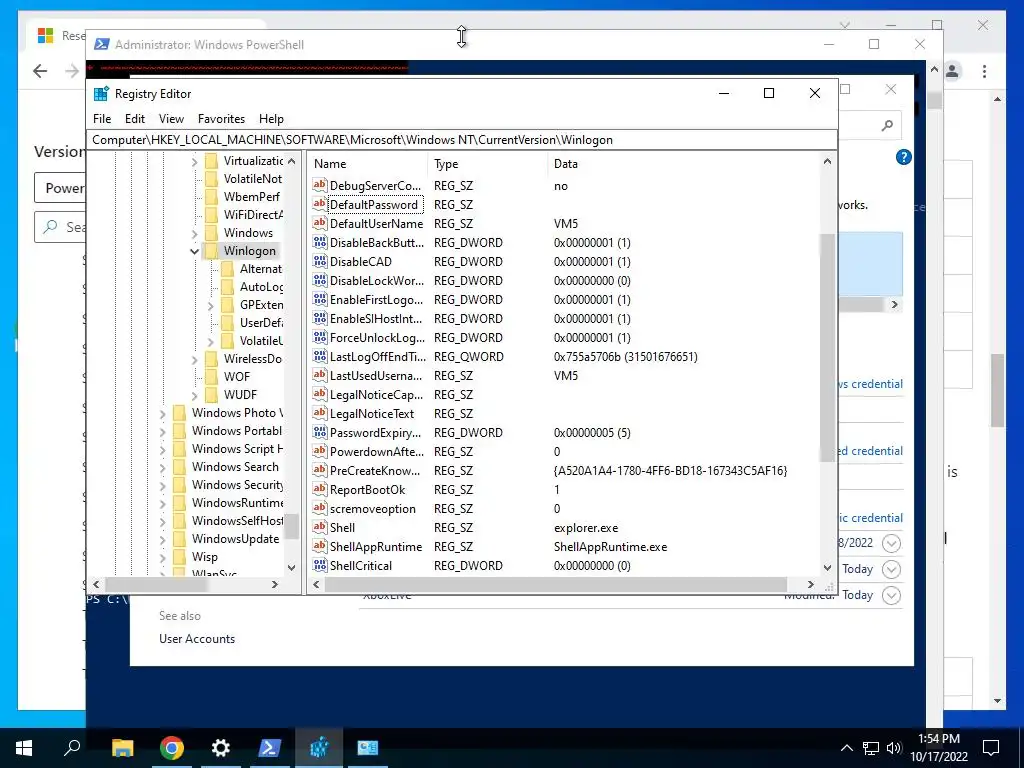Switch to PowerShell on the taskbar
Image resolution: width=1024 pixels, height=768 pixels.
click(x=270, y=748)
